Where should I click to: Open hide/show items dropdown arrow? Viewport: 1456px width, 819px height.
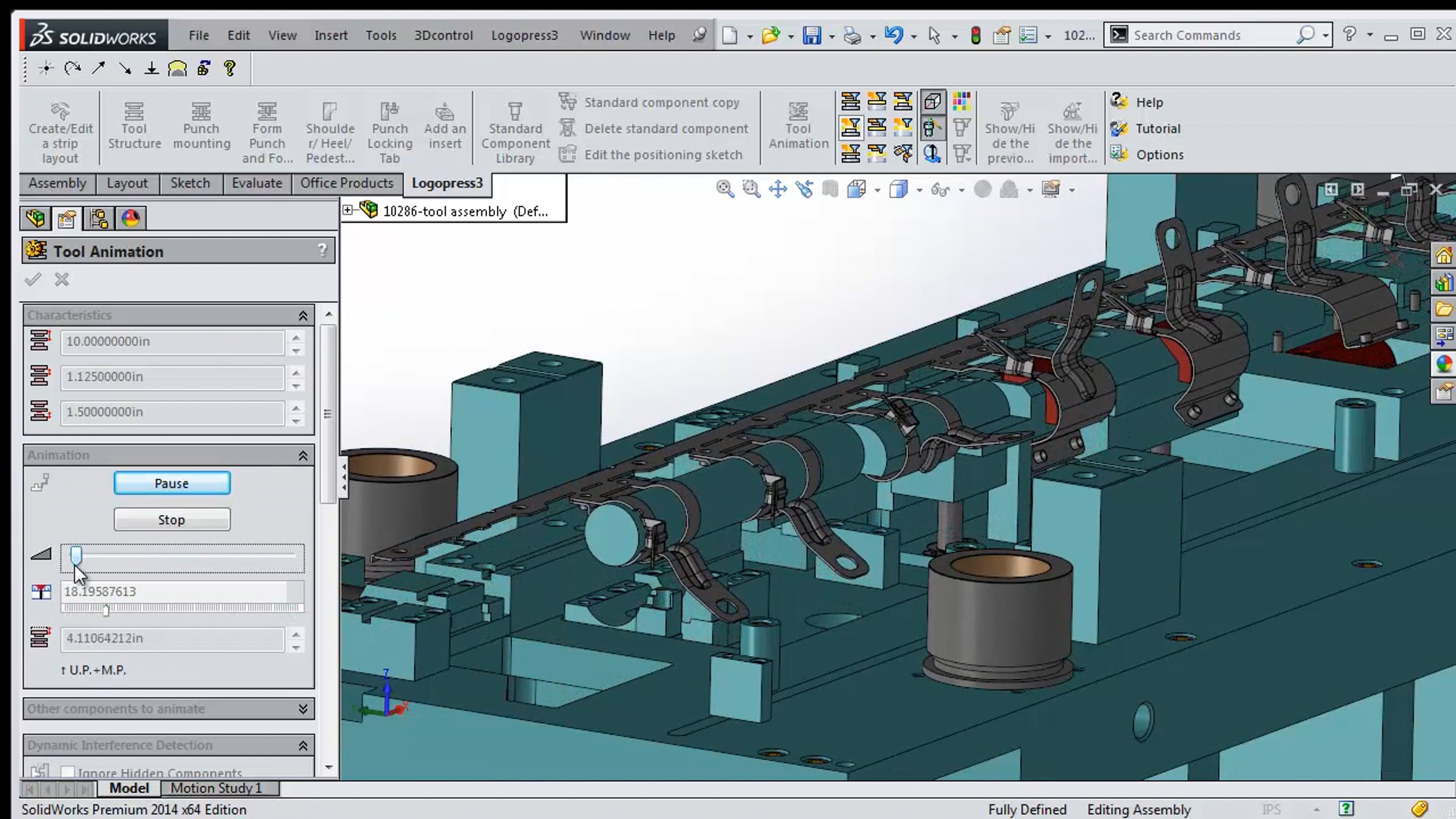coord(962,190)
